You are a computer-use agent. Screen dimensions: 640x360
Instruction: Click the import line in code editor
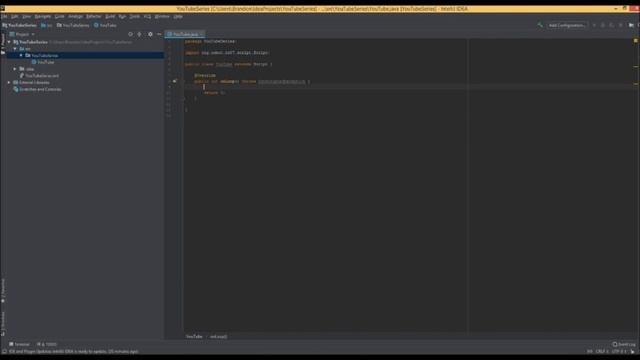[227, 53]
